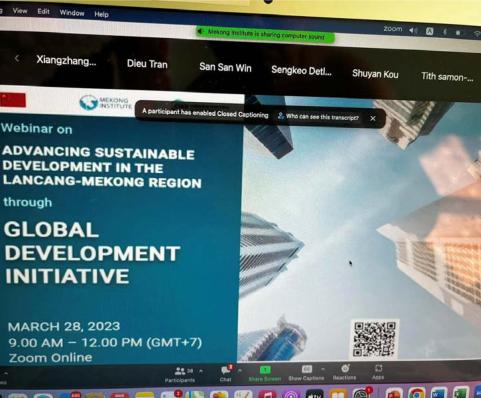Dismiss the Closed Captioning notification
Screen dimensions: 481x398
pyautogui.click(x=373, y=118)
